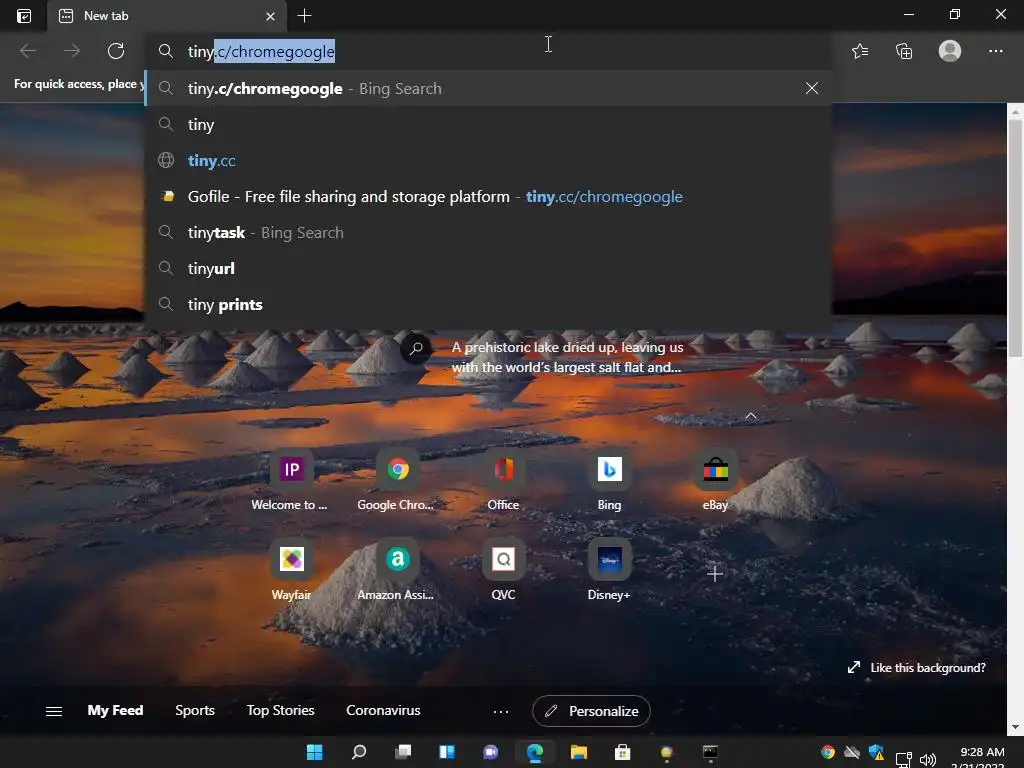This screenshot has height=768, width=1024.
Task: Pick the tinytask Bing Search suggestion
Action: [x=488, y=232]
